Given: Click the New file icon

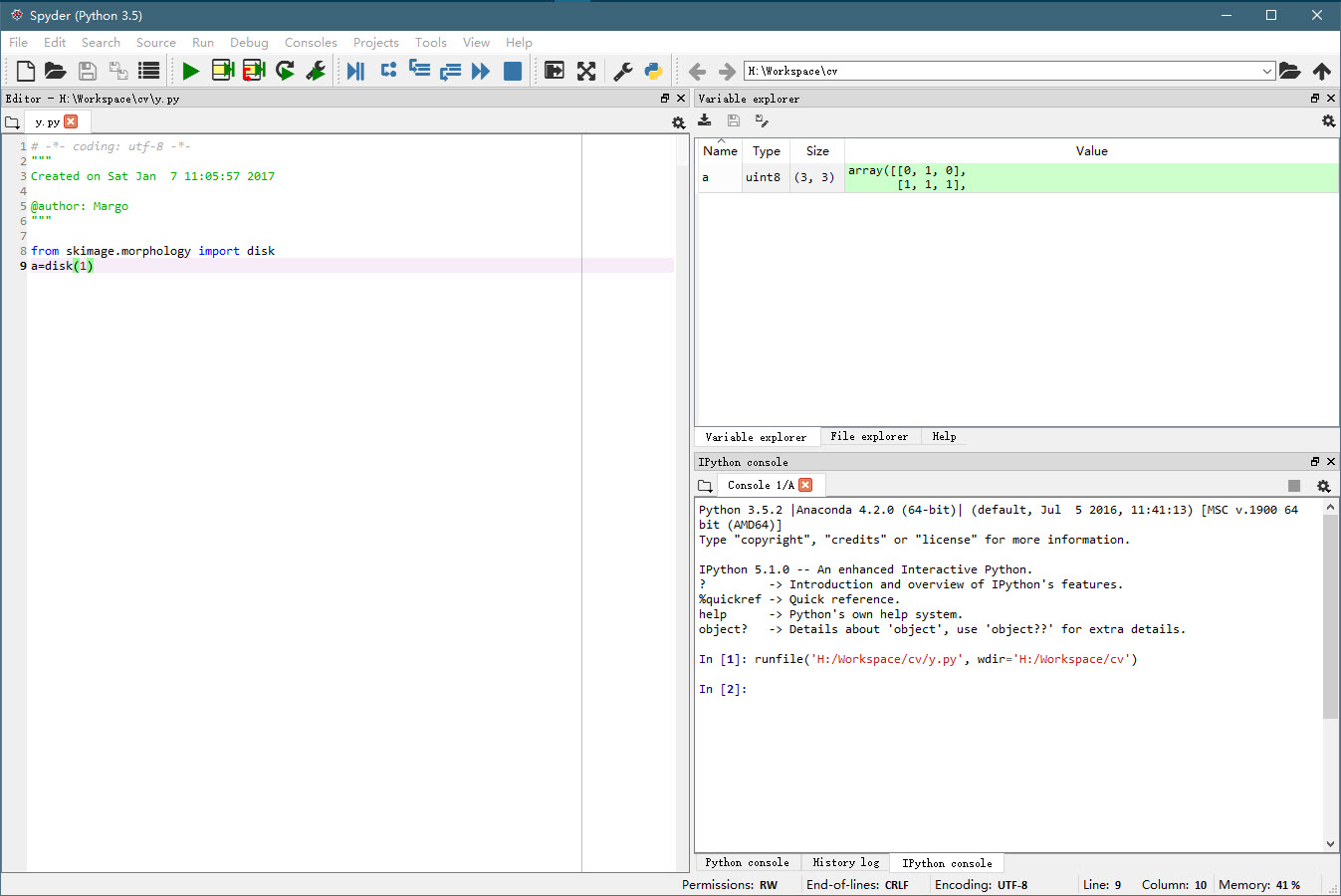Looking at the screenshot, I should click(26, 71).
